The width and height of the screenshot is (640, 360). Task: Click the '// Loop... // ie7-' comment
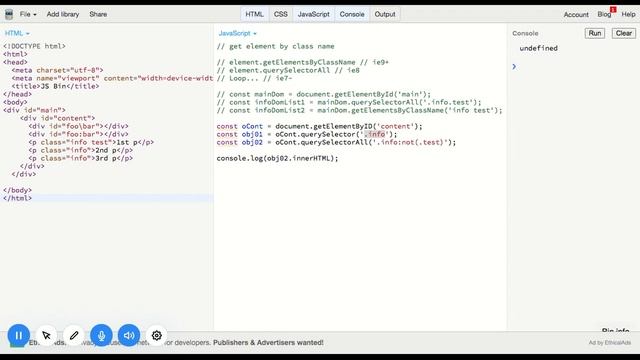(x=254, y=78)
